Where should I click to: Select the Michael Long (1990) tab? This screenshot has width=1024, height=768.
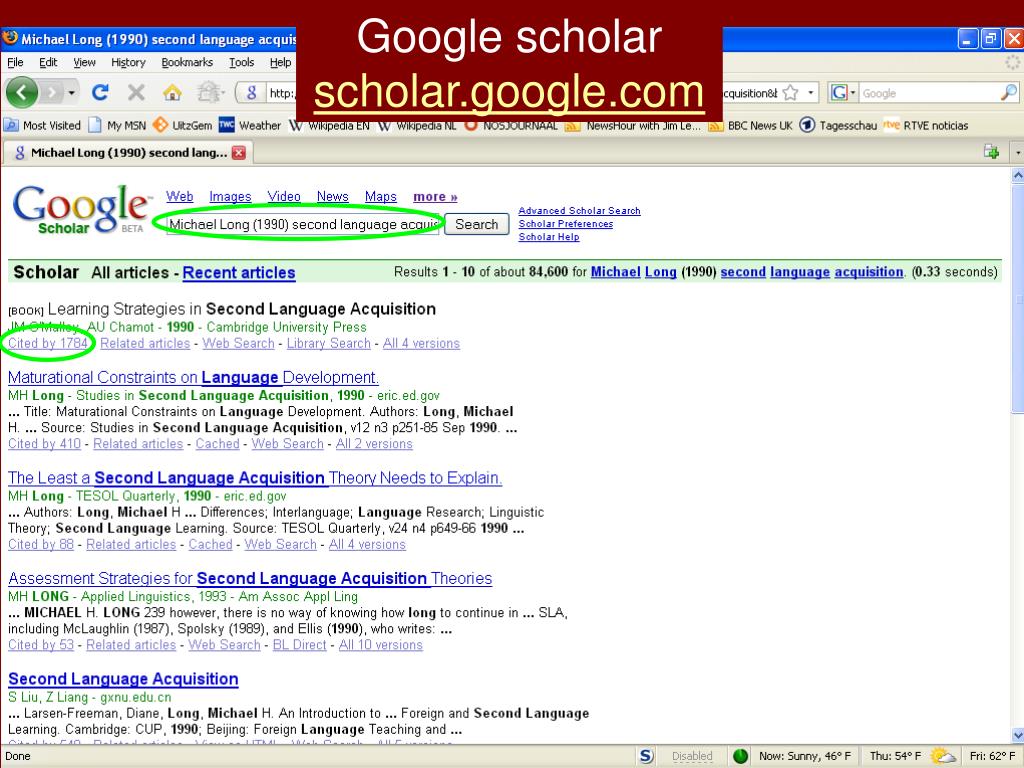pos(127,153)
